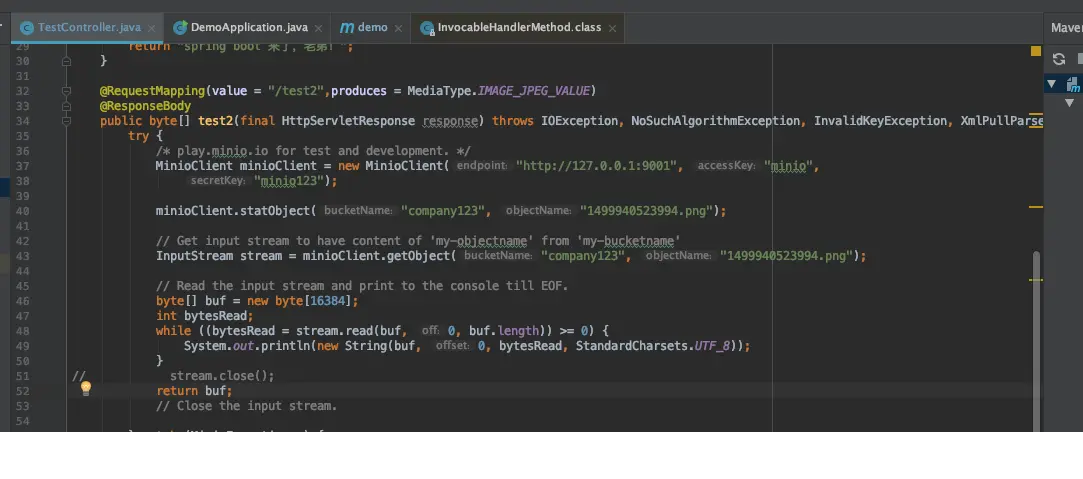
Task: Click the yellow inspection status indicator
Action: 1036,50
